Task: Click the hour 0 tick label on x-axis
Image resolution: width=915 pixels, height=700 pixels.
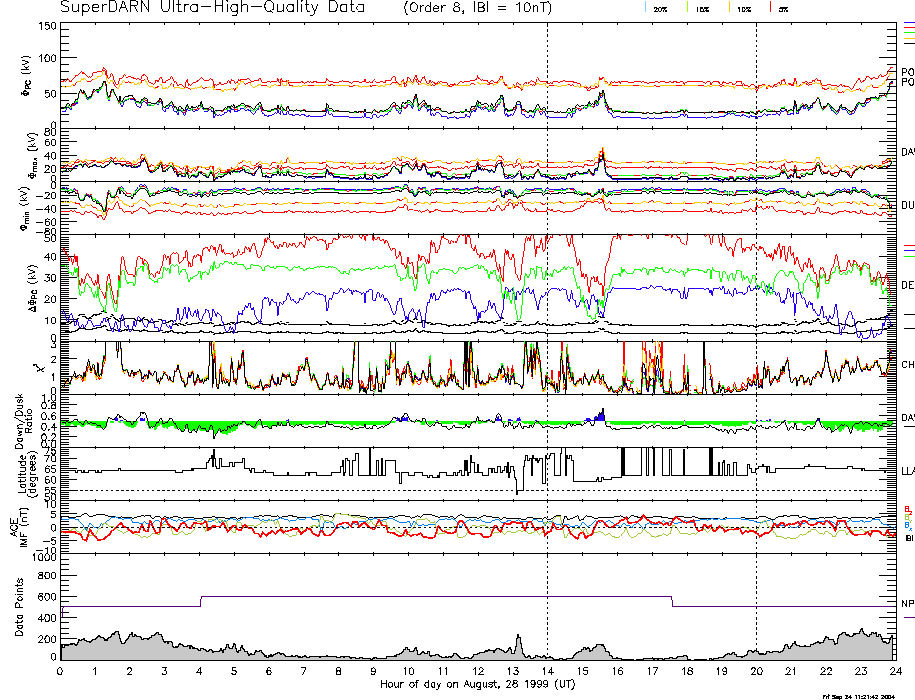Action: [x=61, y=671]
